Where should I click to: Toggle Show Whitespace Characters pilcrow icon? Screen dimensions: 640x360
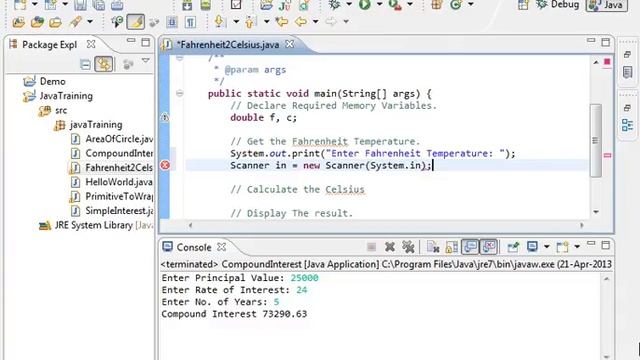[191, 22]
